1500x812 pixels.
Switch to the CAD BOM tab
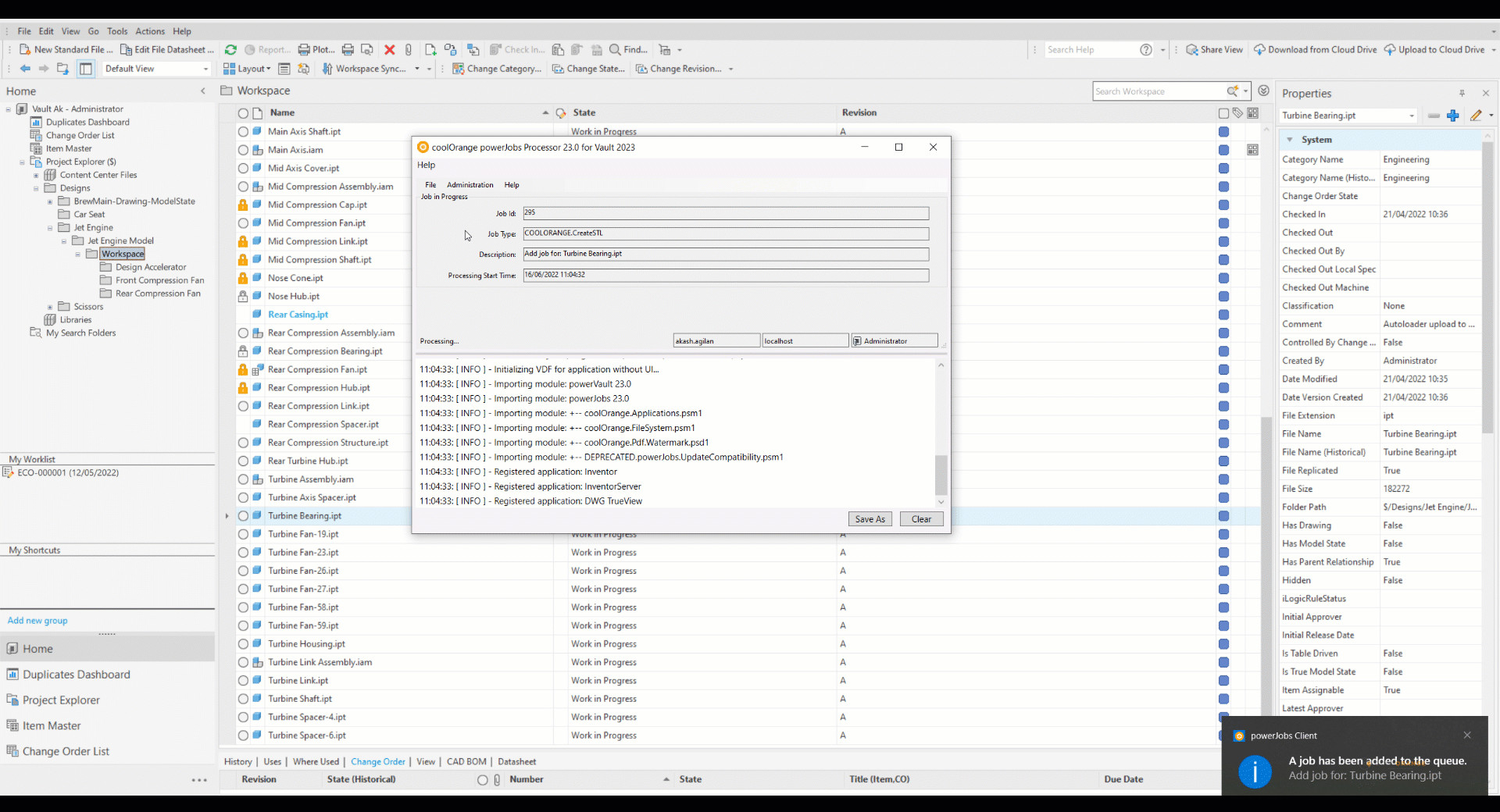point(466,762)
